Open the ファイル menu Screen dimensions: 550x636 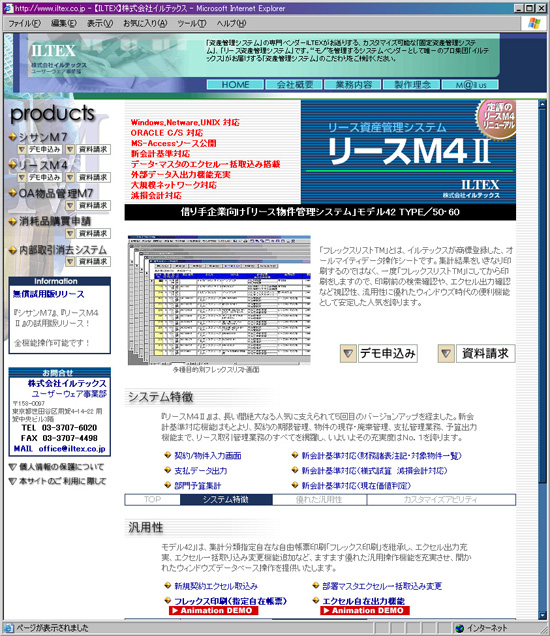[24, 24]
